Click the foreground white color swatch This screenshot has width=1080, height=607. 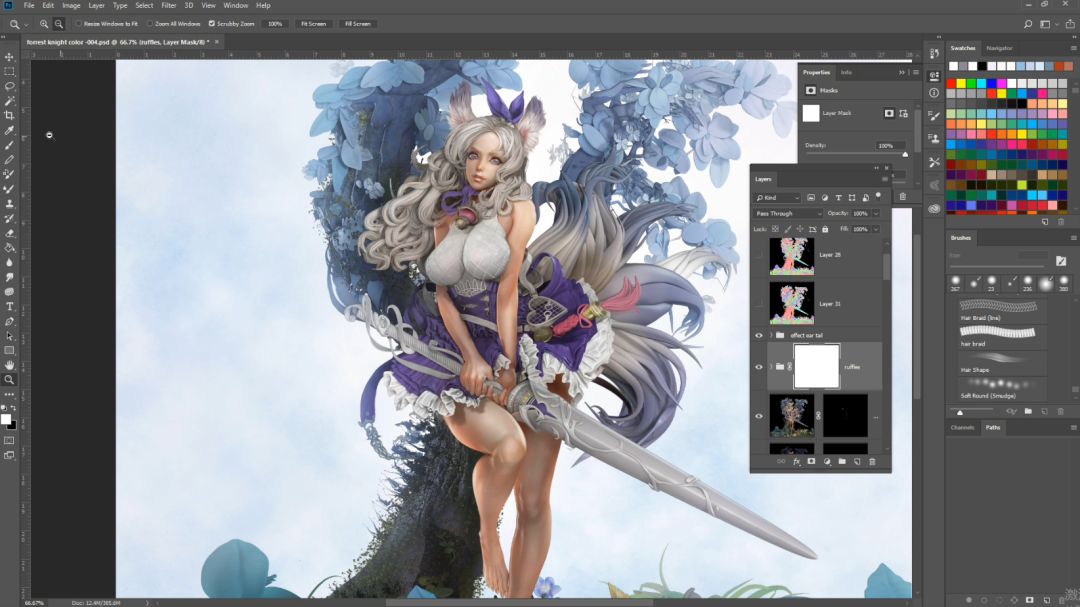pos(6,420)
